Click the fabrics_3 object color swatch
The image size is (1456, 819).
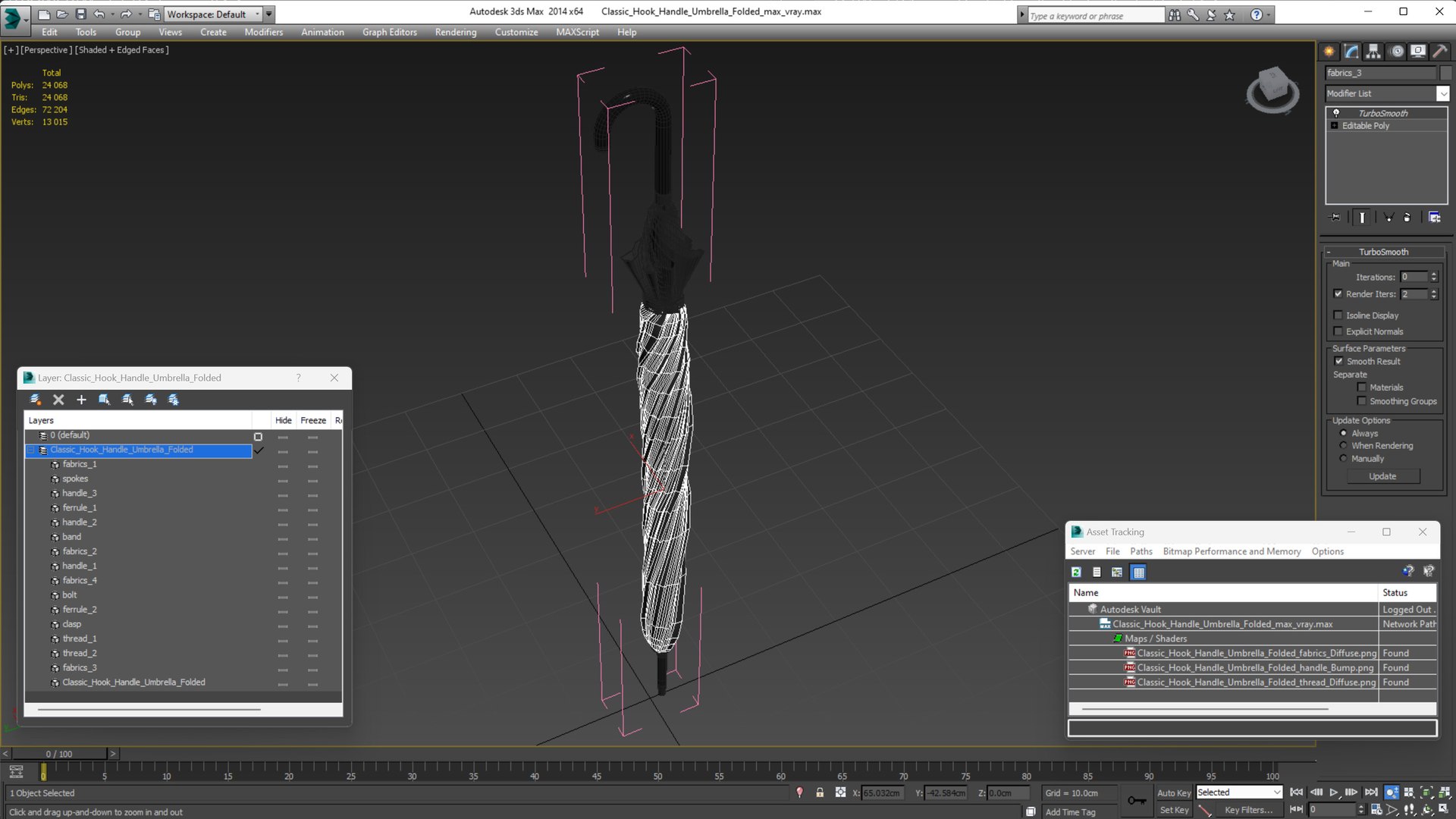tap(1445, 73)
